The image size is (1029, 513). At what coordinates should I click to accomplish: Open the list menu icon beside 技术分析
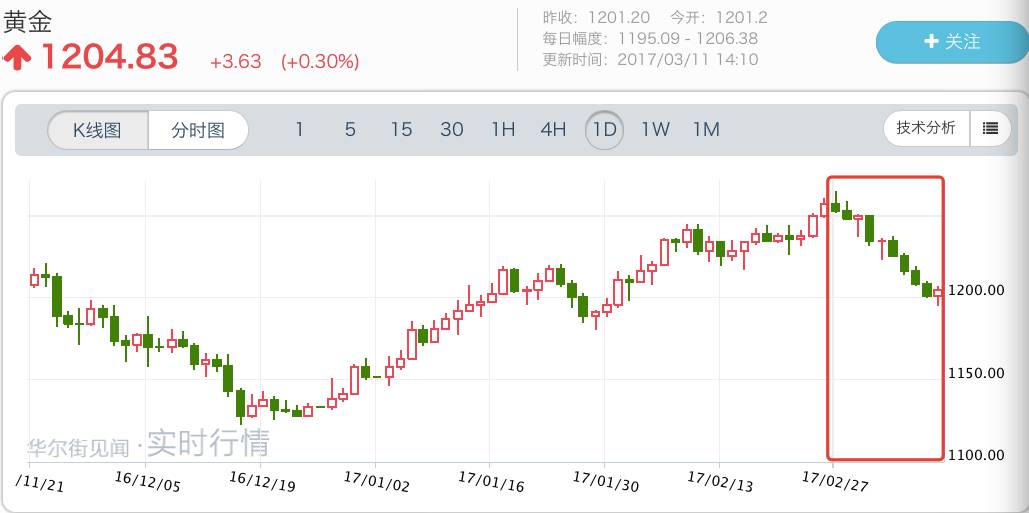pos(990,129)
